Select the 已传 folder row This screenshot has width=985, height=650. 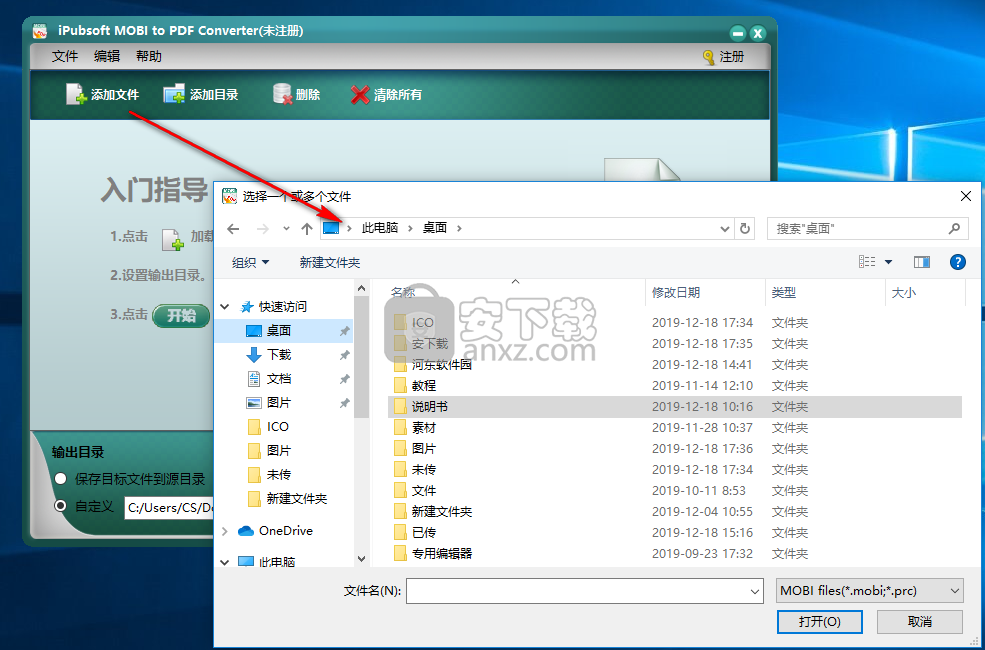[675, 533]
